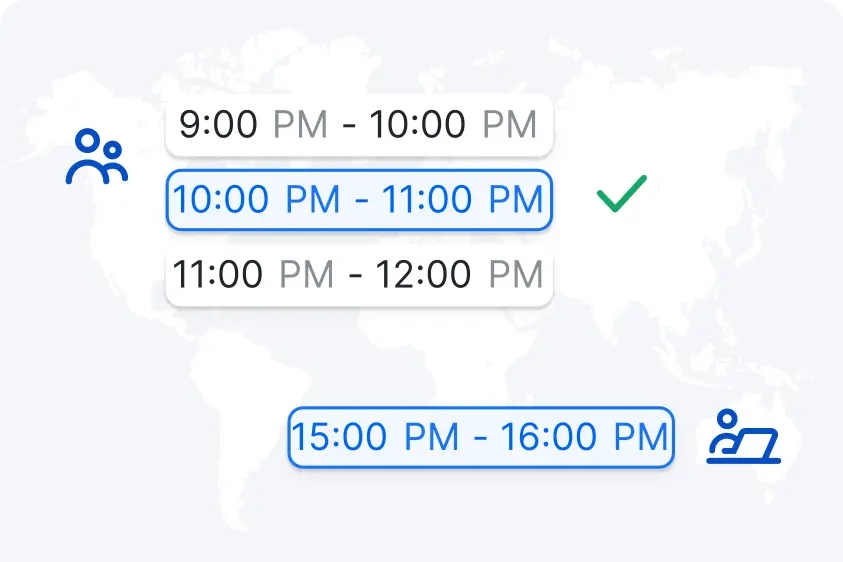Click the "12:00 PM" end time text
The width and height of the screenshot is (843, 562).
460,274
